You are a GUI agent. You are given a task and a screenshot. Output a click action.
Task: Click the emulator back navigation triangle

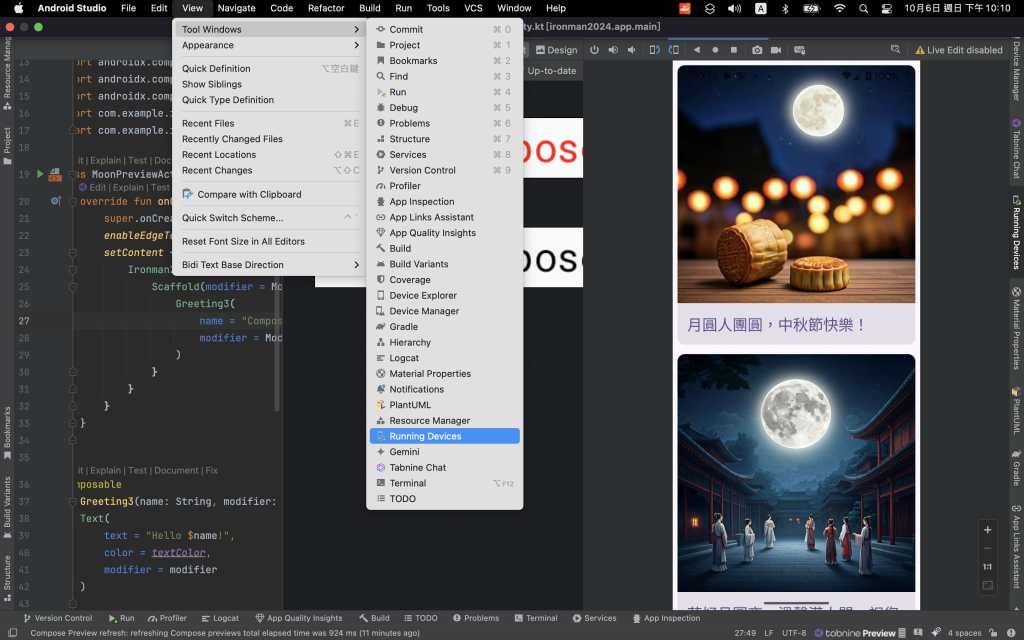697,50
